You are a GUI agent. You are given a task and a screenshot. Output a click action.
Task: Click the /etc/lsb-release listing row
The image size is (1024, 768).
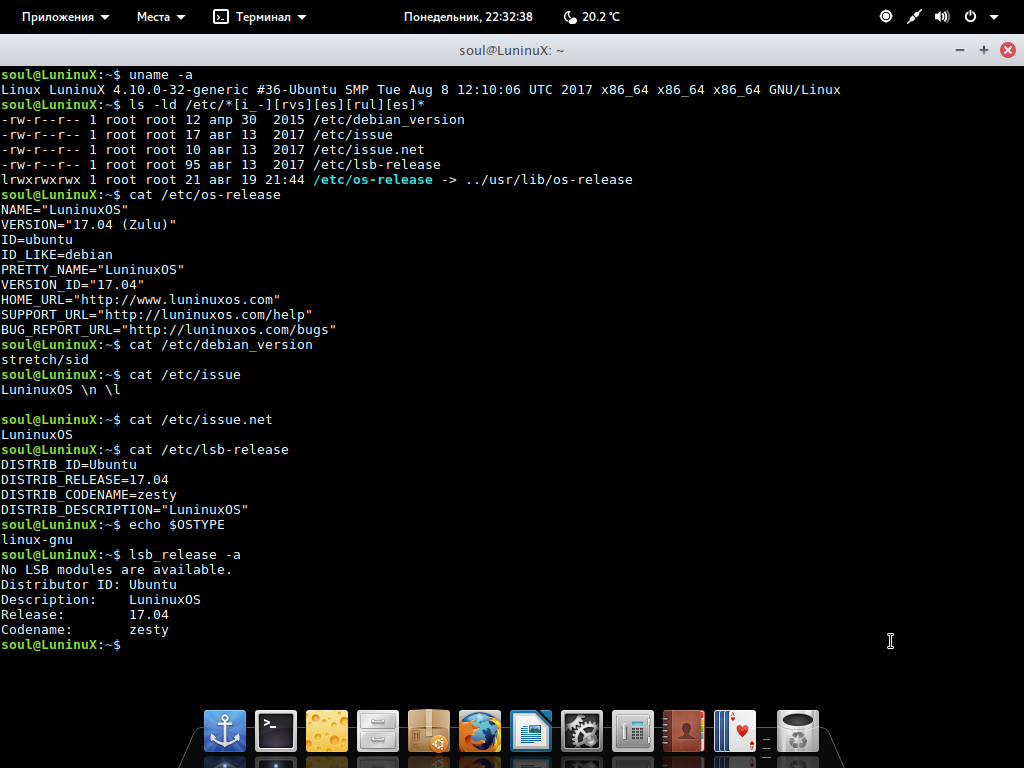221,165
